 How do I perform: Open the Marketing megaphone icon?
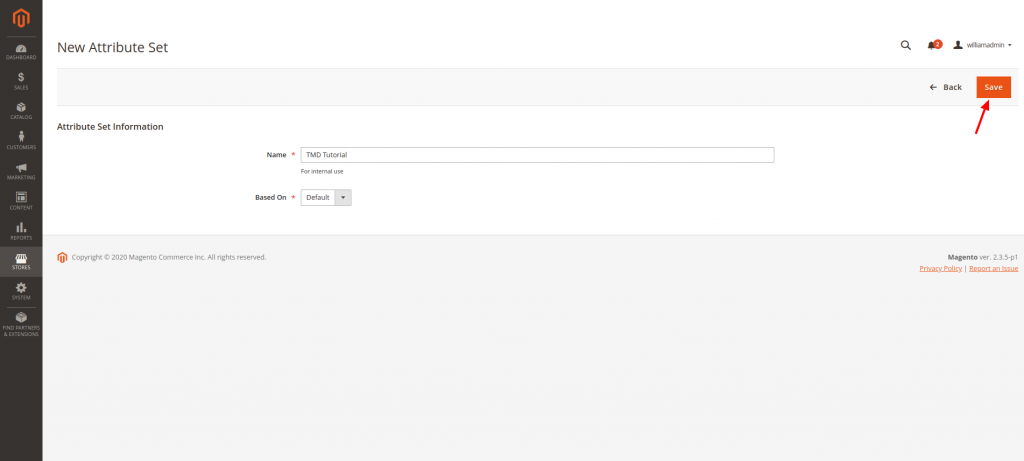click(x=21, y=171)
